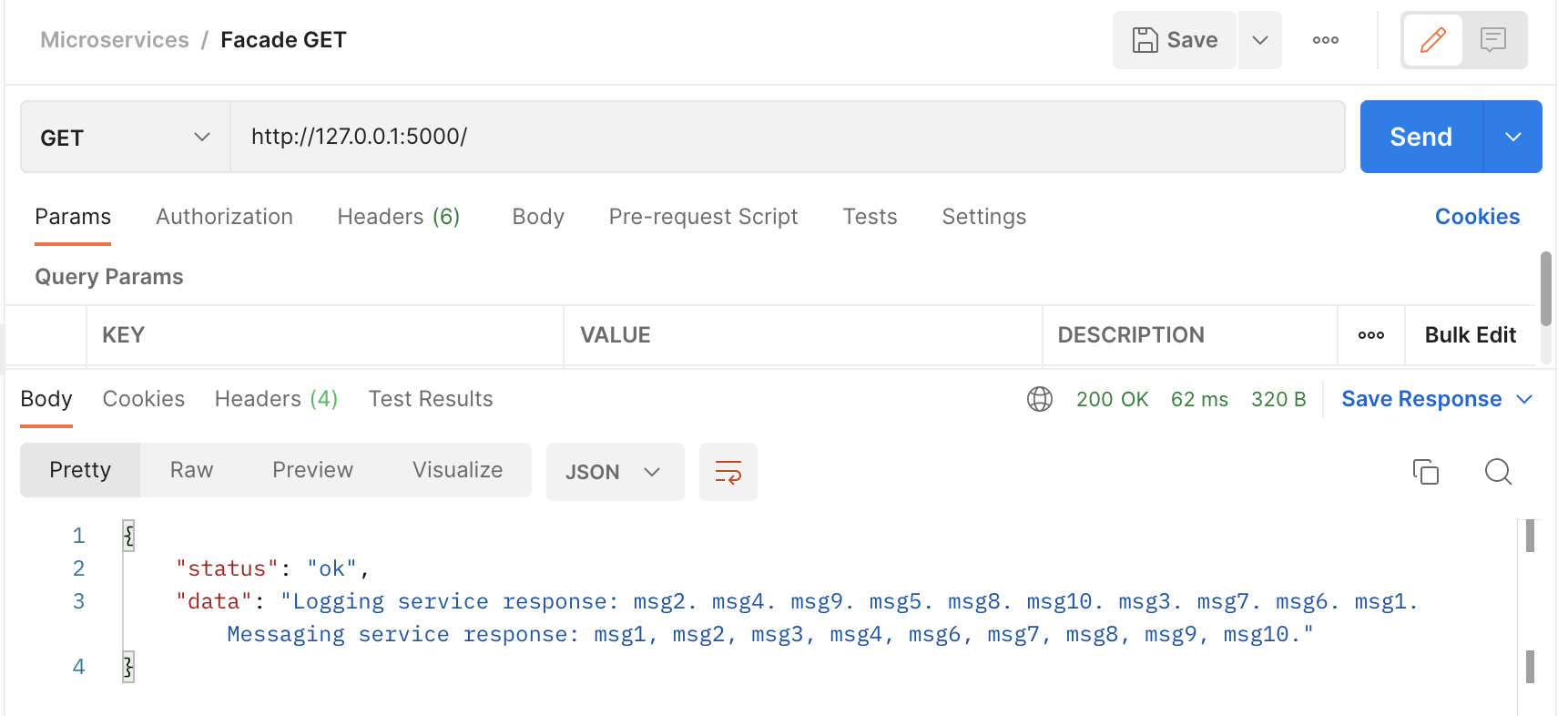Open the Pre-request Script tab
Image resolution: width=1568 pixels, height=716 pixels.
pyautogui.click(x=703, y=217)
